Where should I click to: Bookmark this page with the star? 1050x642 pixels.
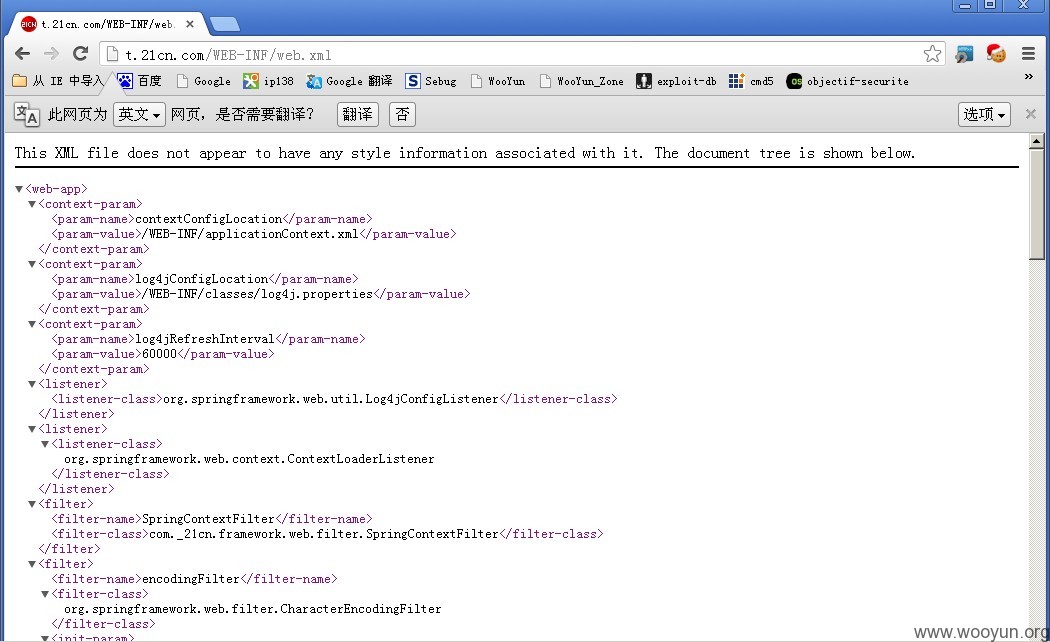click(x=931, y=54)
